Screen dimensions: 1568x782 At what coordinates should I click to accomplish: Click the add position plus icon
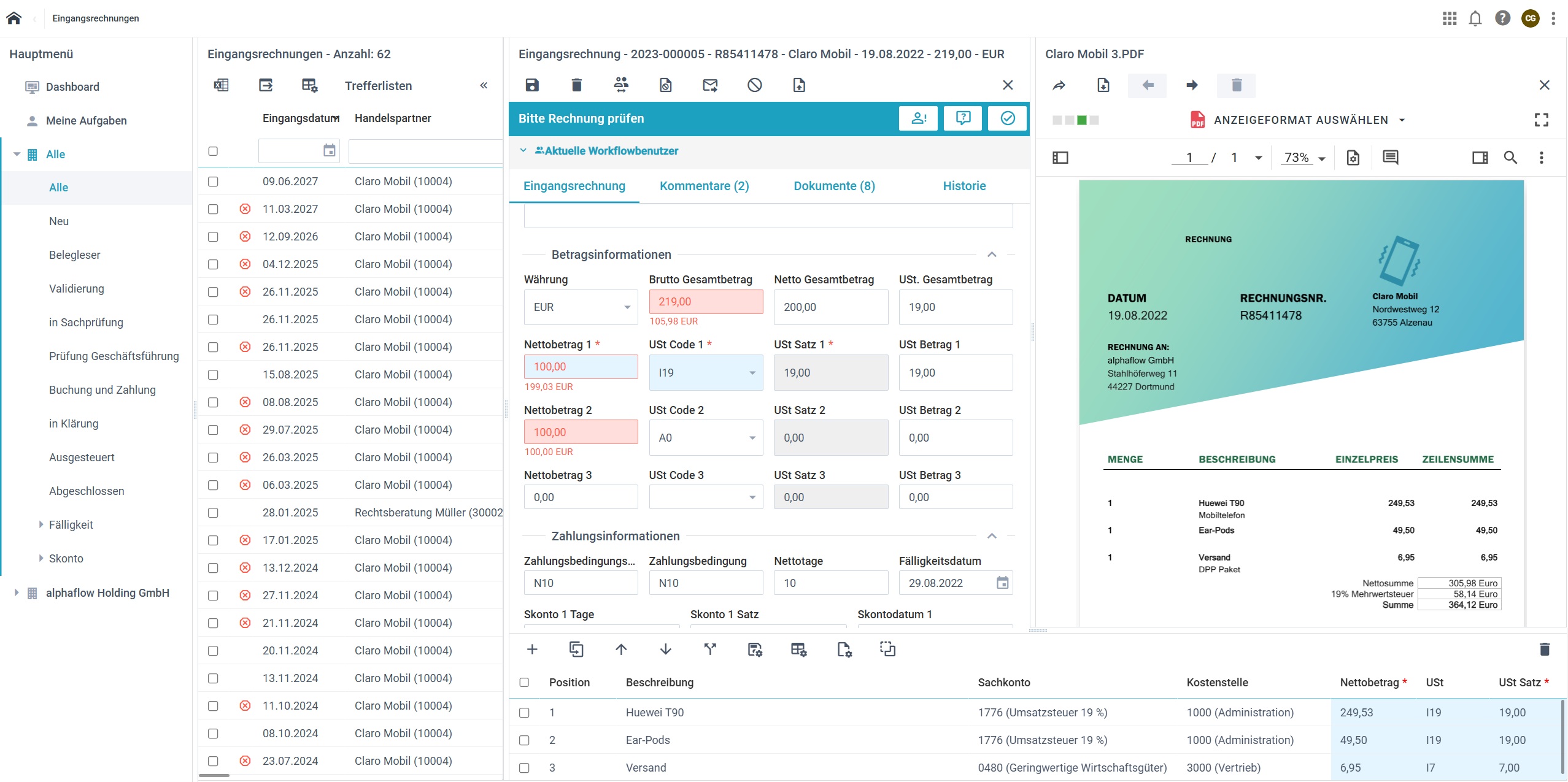click(532, 649)
